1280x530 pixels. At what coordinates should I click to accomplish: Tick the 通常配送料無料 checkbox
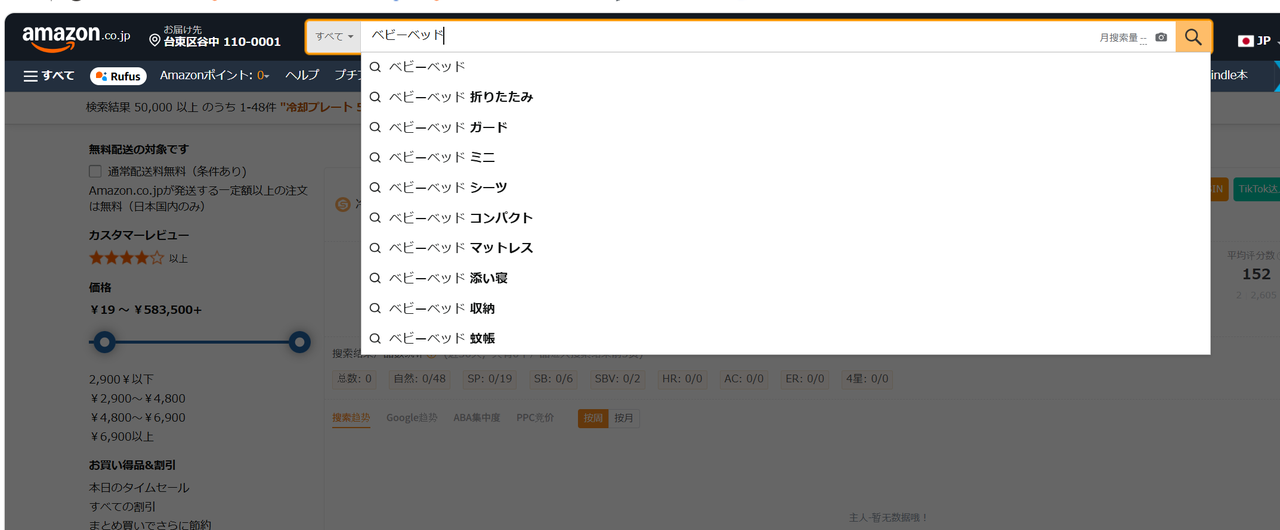tap(95, 171)
